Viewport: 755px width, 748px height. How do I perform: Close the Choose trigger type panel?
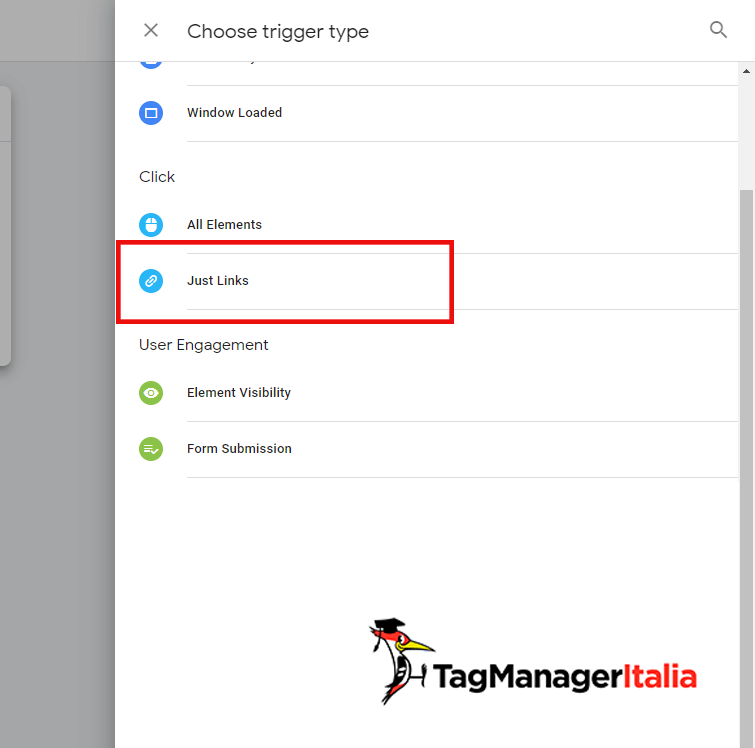click(x=151, y=30)
